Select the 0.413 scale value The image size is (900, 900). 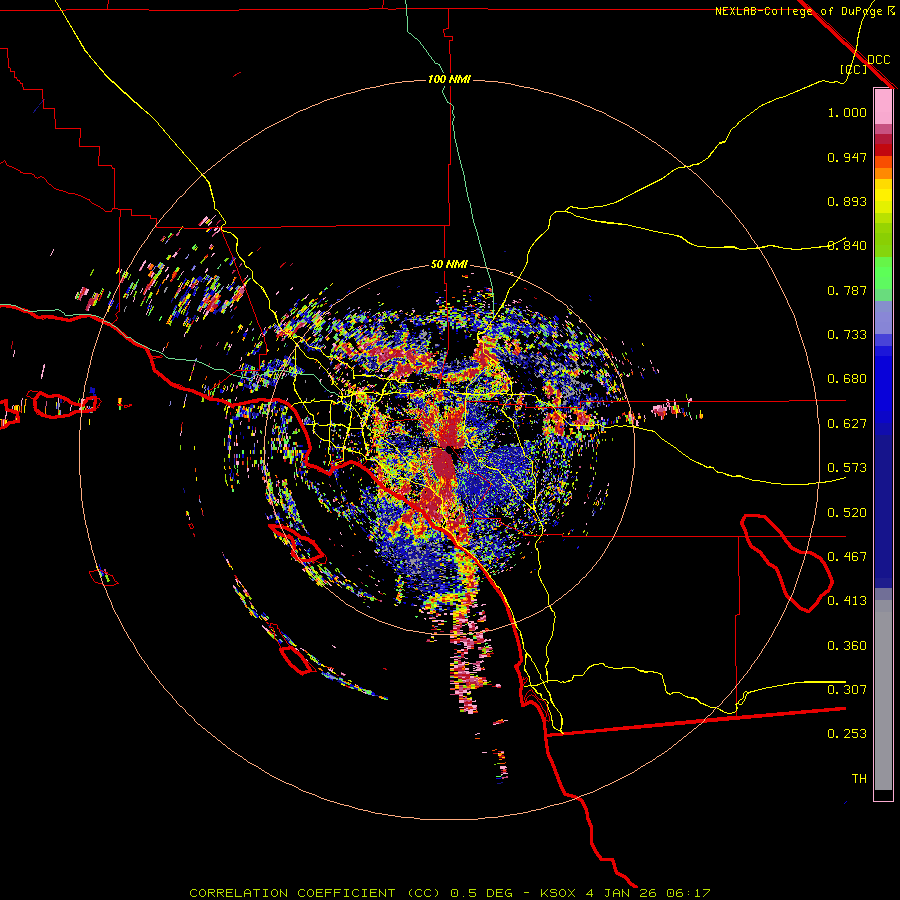847,601
